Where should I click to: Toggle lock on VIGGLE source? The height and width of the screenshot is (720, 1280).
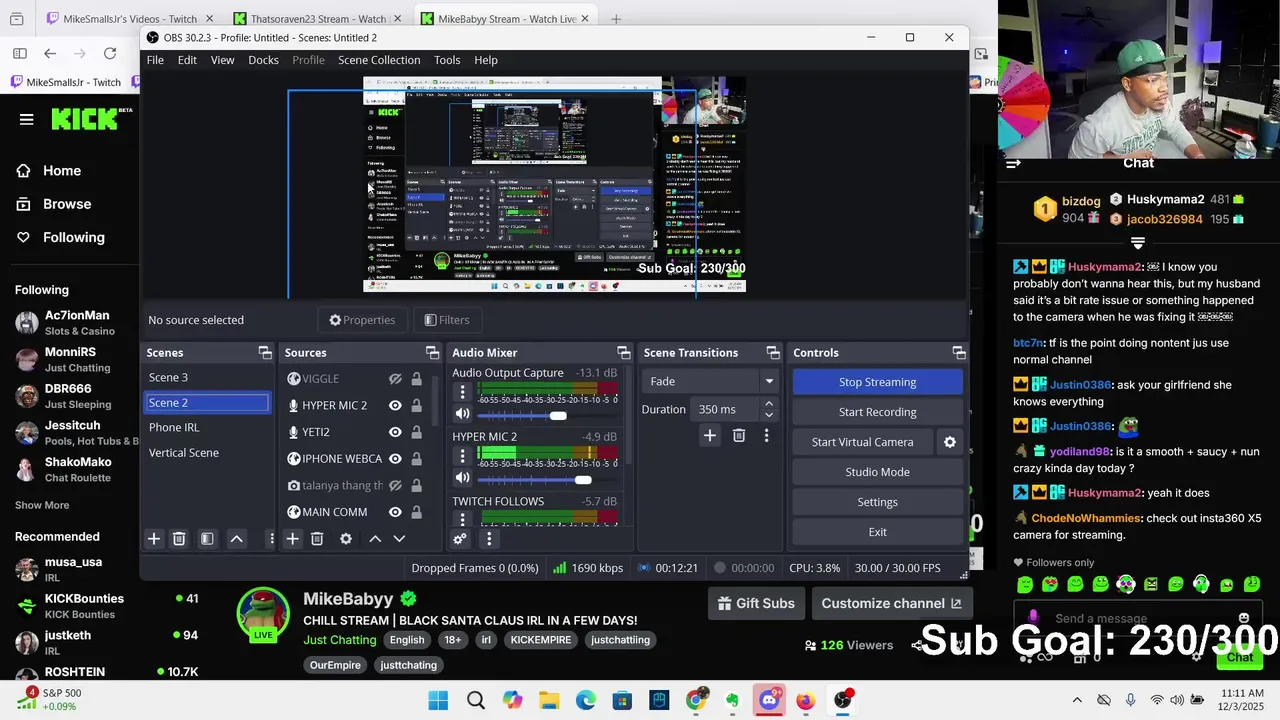pyautogui.click(x=416, y=379)
